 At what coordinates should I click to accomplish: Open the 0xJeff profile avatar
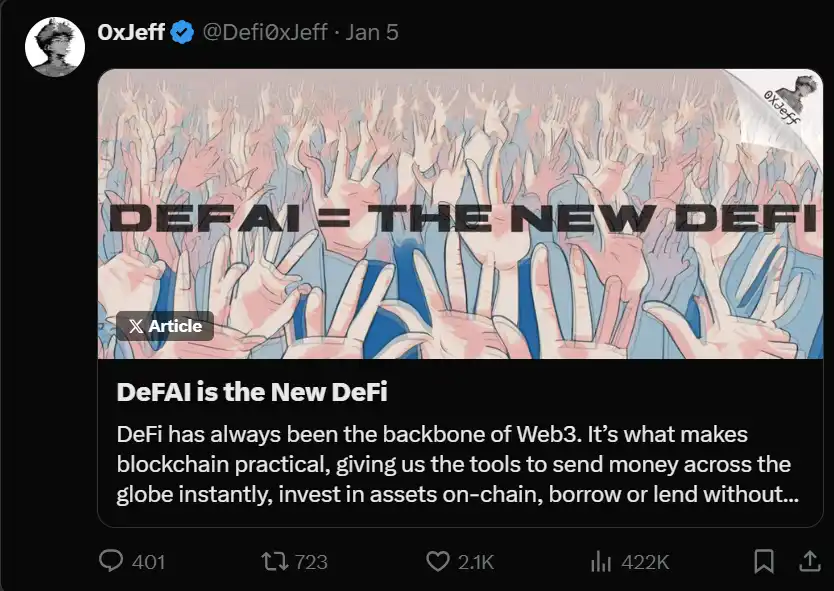tap(54, 46)
